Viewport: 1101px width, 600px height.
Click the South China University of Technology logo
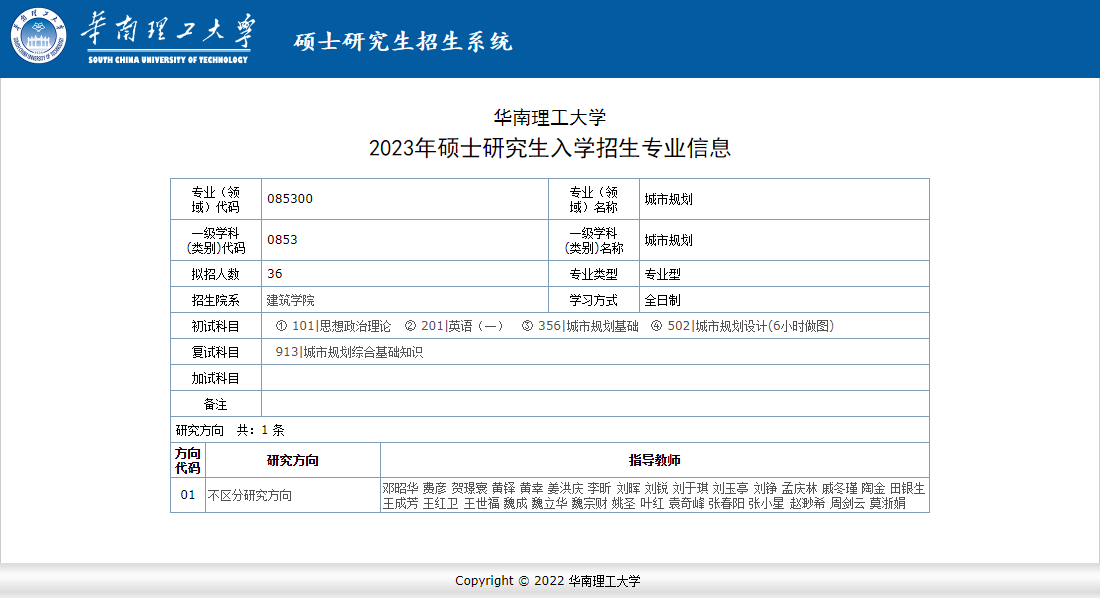pyautogui.click(x=39, y=36)
